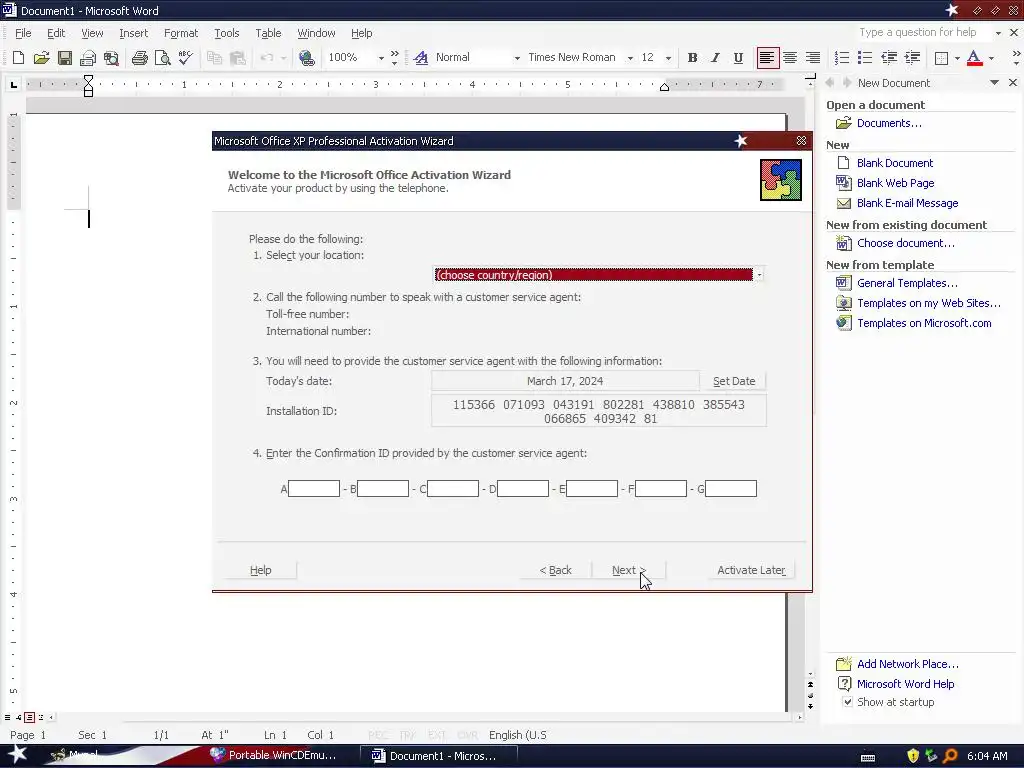The width and height of the screenshot is (1024, 768).
Task: Open the Format menu
Action: [x=181, y=33]
